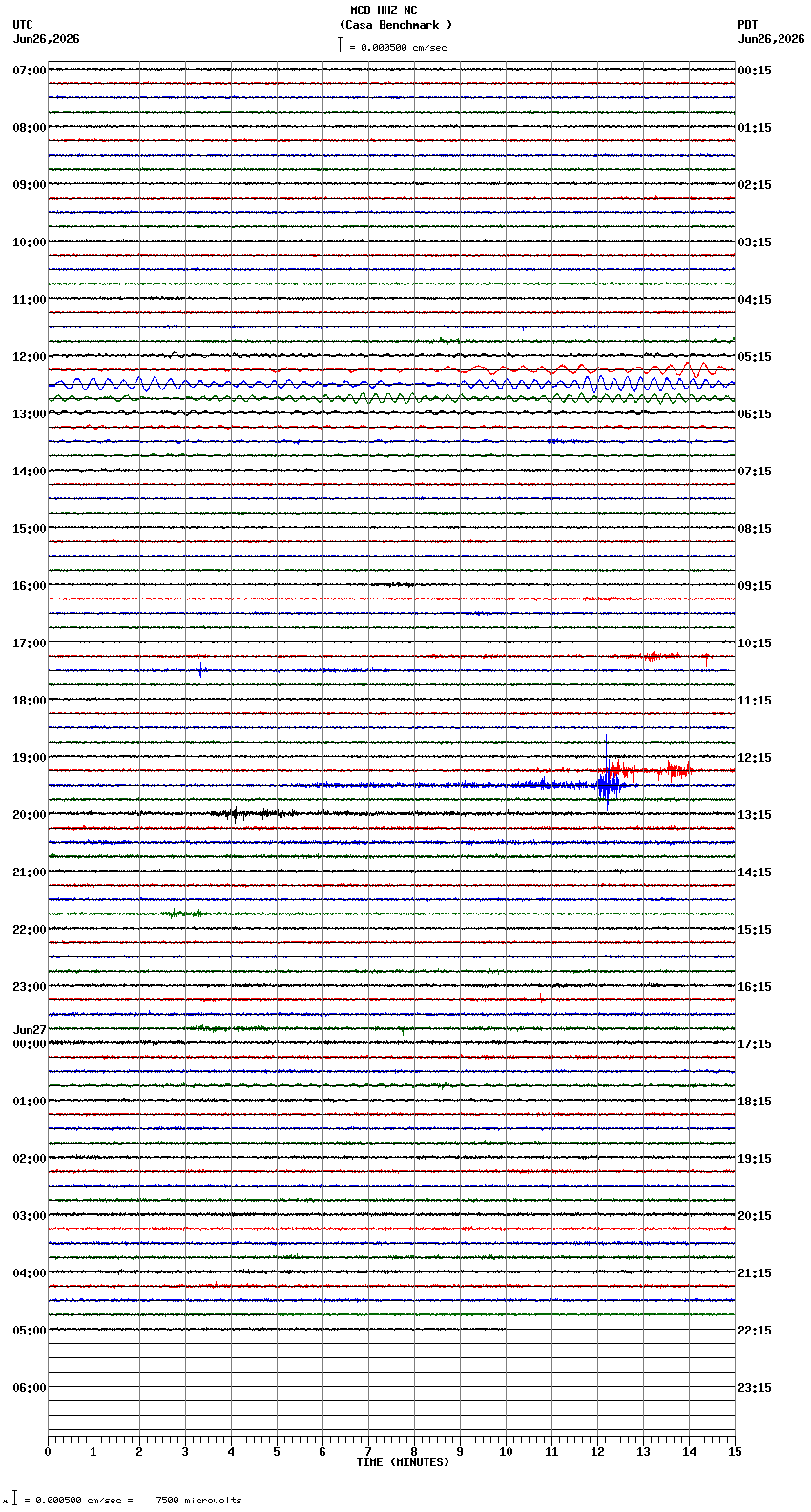The height and width of the screenshot is (1512, 811).
Task: Click the 10:00 UTC row label
Action: point(30,242)
